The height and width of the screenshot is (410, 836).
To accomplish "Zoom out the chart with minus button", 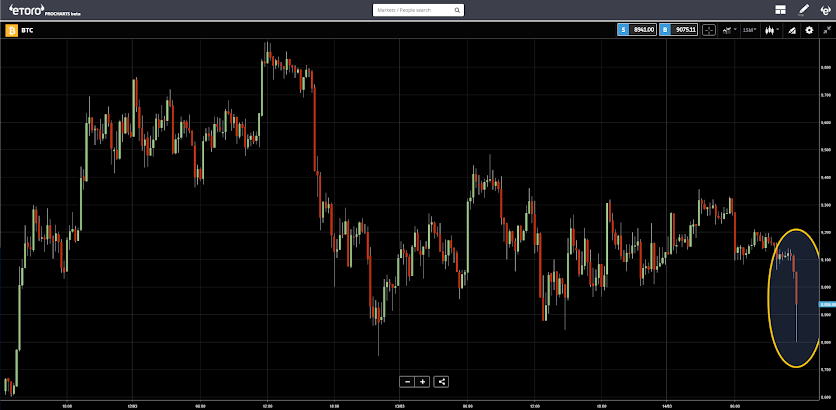I will [407, 382].
